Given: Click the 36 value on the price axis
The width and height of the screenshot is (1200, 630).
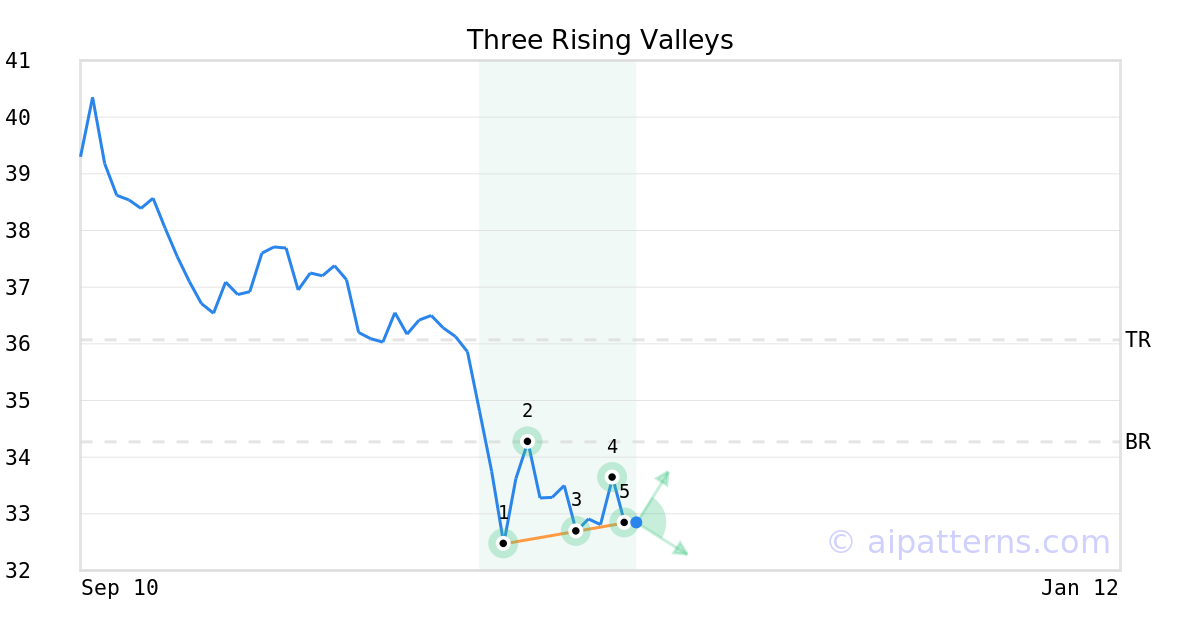Looking at the screenshot, I should click(18, 344).
